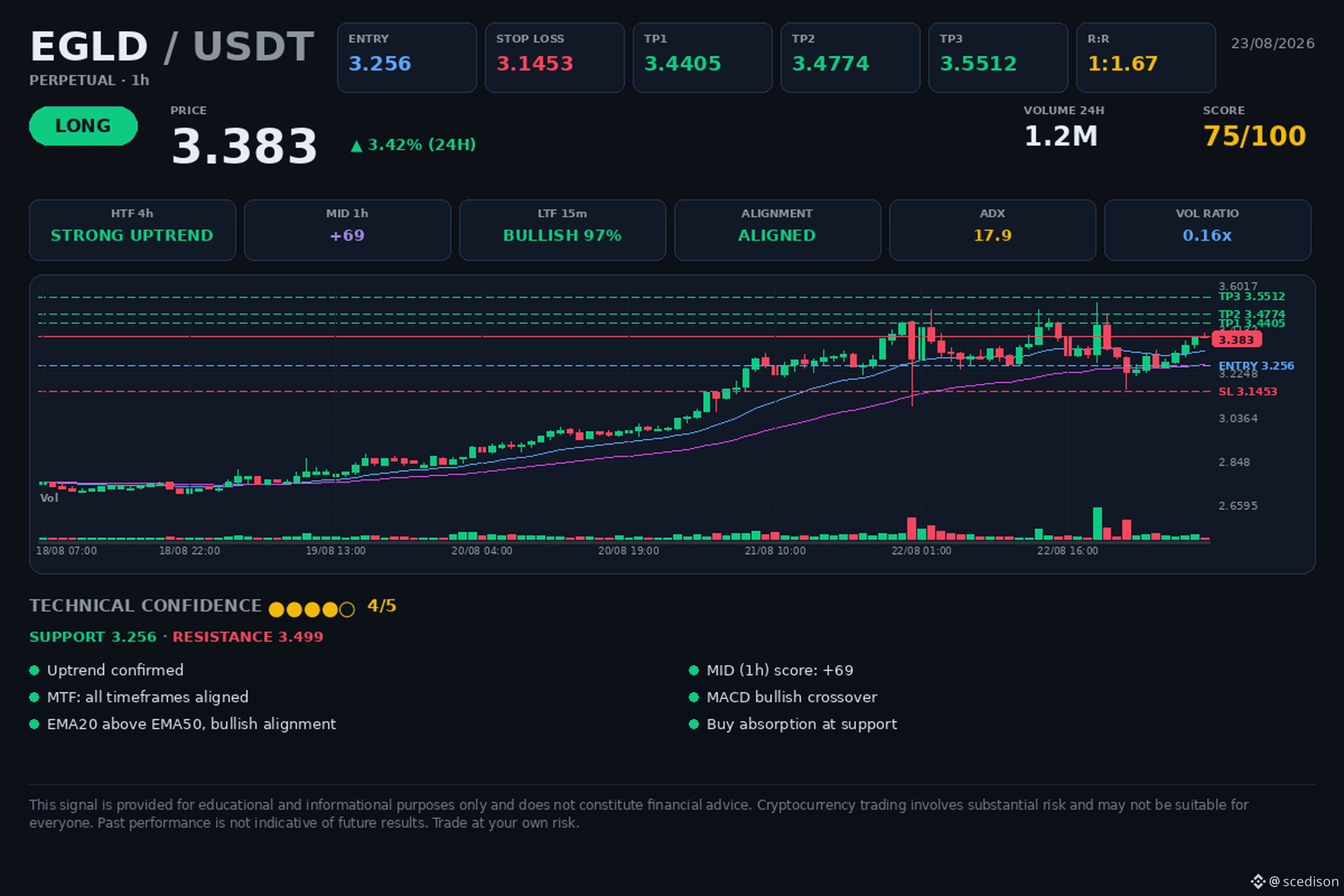Click the 4/5 confidence rating
This screenshot has width=1344, height=896.
382,606
